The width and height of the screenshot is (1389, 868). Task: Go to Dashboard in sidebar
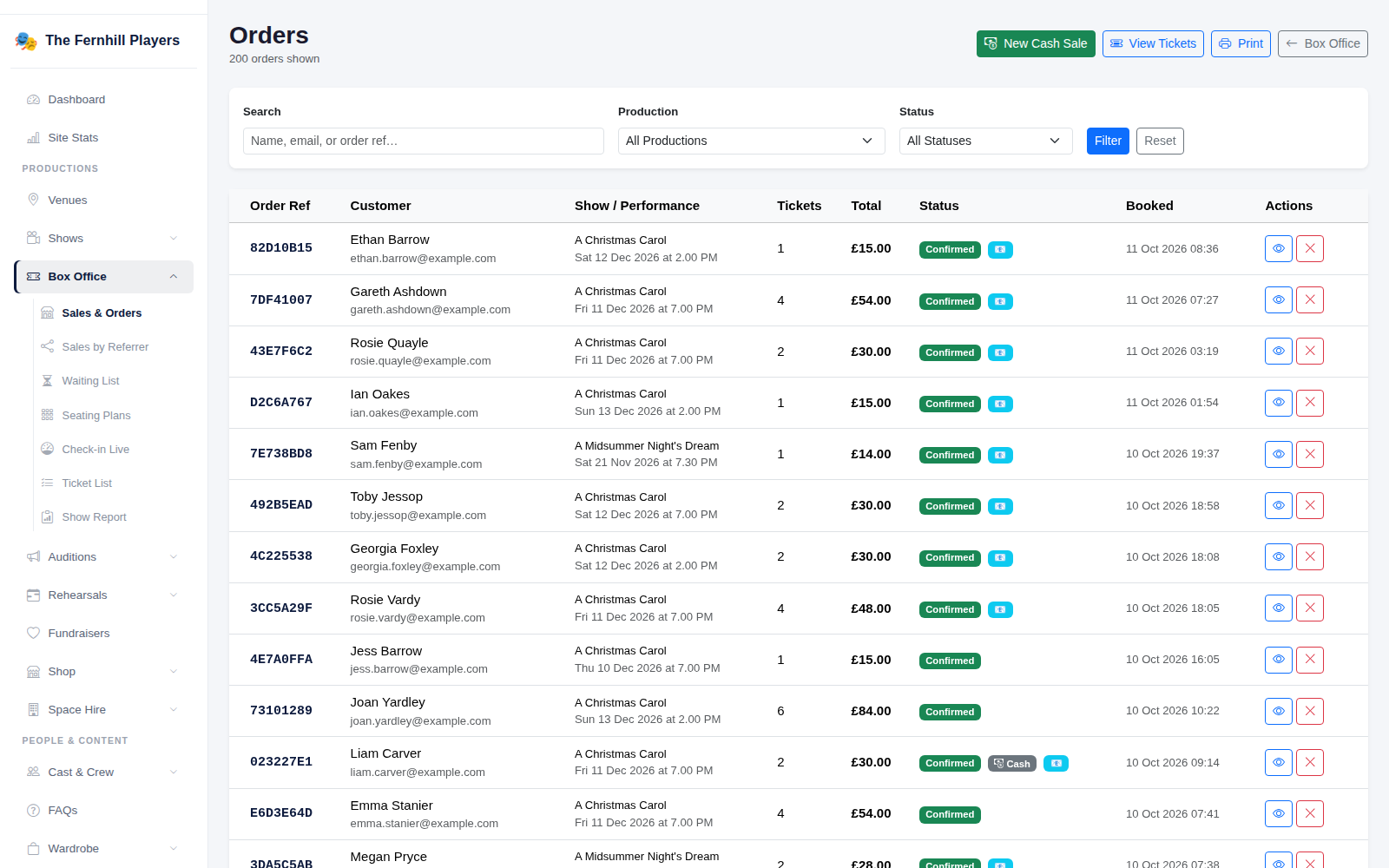coord(103,100)
